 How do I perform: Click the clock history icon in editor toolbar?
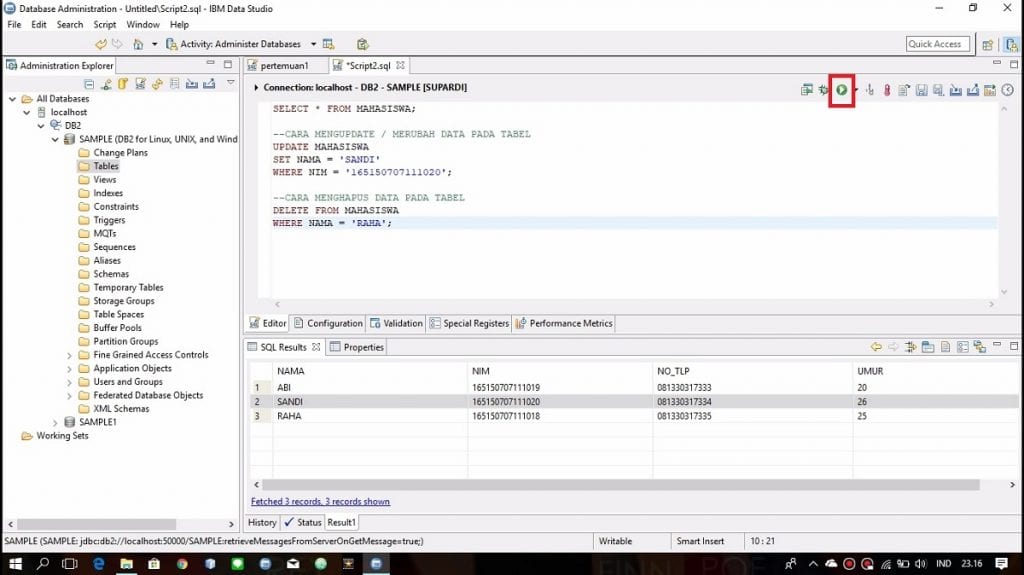click(1007, 90)
